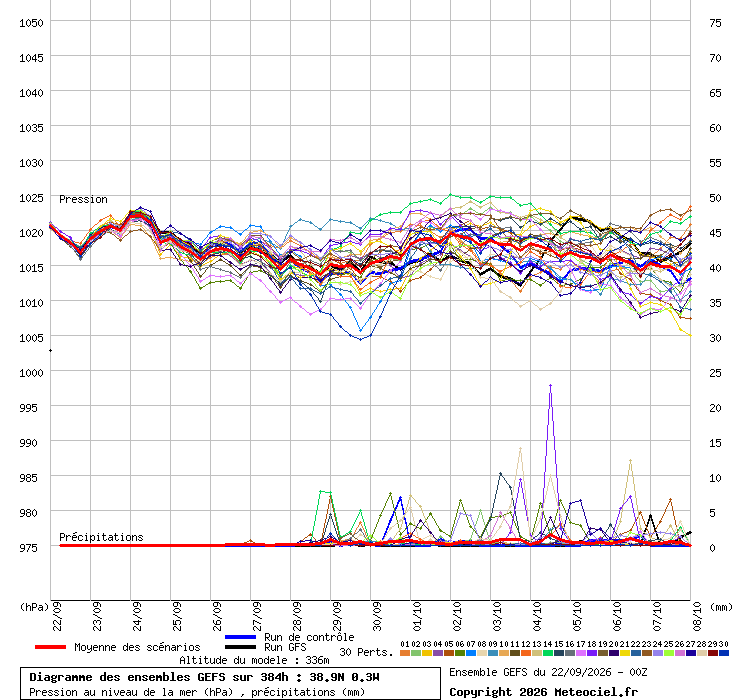
Task: Click the red Moyenne des scénarios legend line
Action: (x=50, y=647)
